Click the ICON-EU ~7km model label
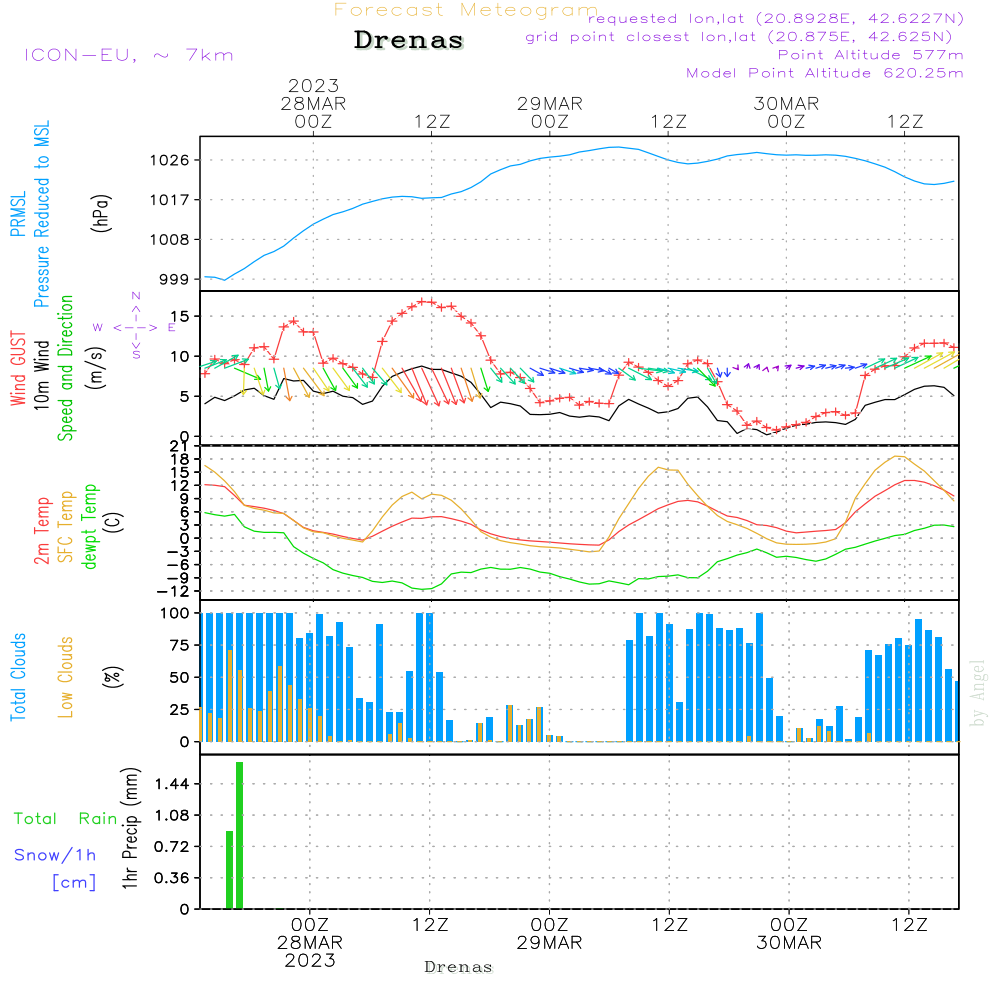1000x1000 pixels. coord(128,55)
